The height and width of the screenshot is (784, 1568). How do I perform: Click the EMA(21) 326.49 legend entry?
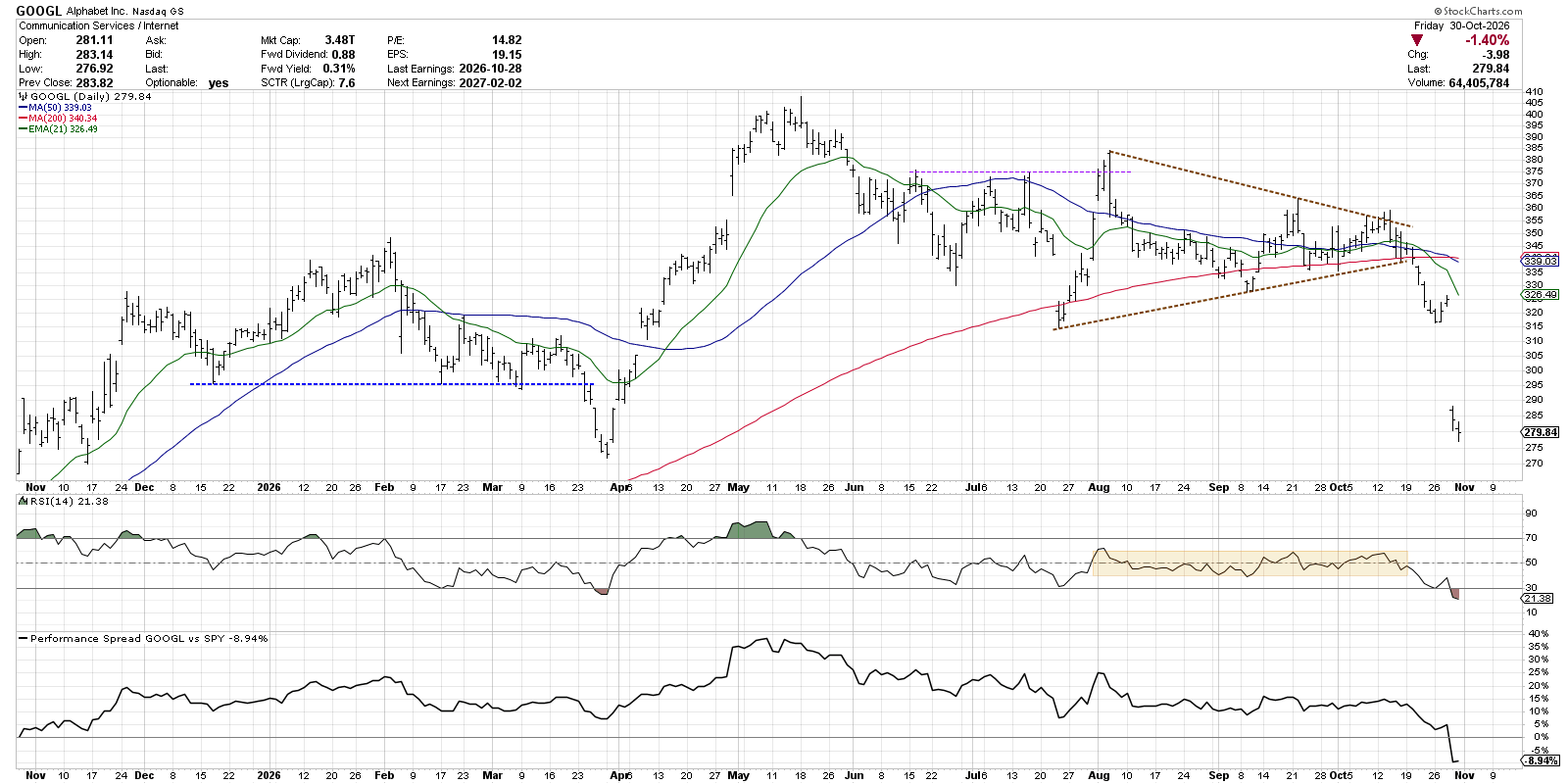[x=59, y=129]
